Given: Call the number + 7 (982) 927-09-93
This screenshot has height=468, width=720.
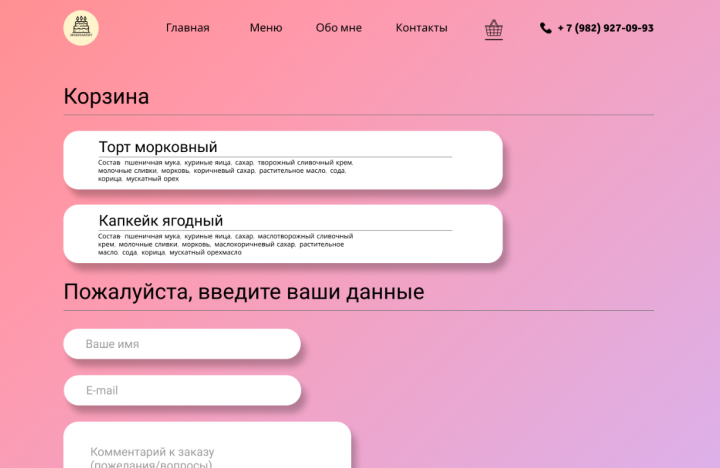Looking at the screenshot, I should [x=605, y=28].
